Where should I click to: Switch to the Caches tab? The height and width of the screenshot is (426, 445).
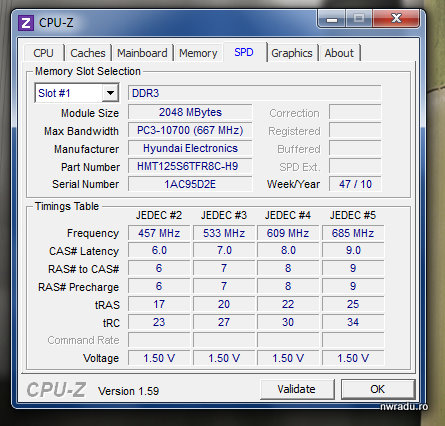[x=88, y=53]
